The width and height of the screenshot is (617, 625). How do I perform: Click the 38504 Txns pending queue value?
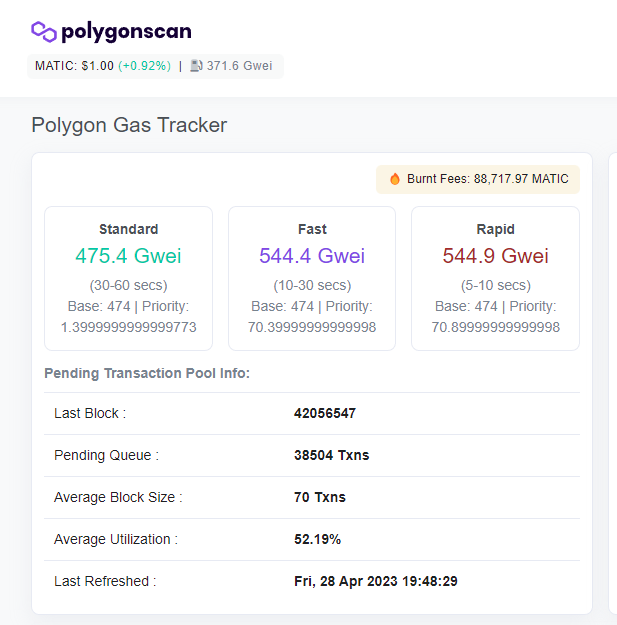click(x=332, y=455)
